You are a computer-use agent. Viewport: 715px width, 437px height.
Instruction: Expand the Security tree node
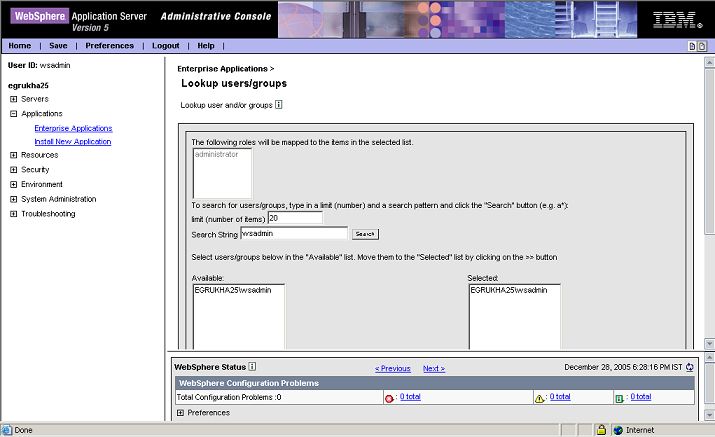(14, 170)
